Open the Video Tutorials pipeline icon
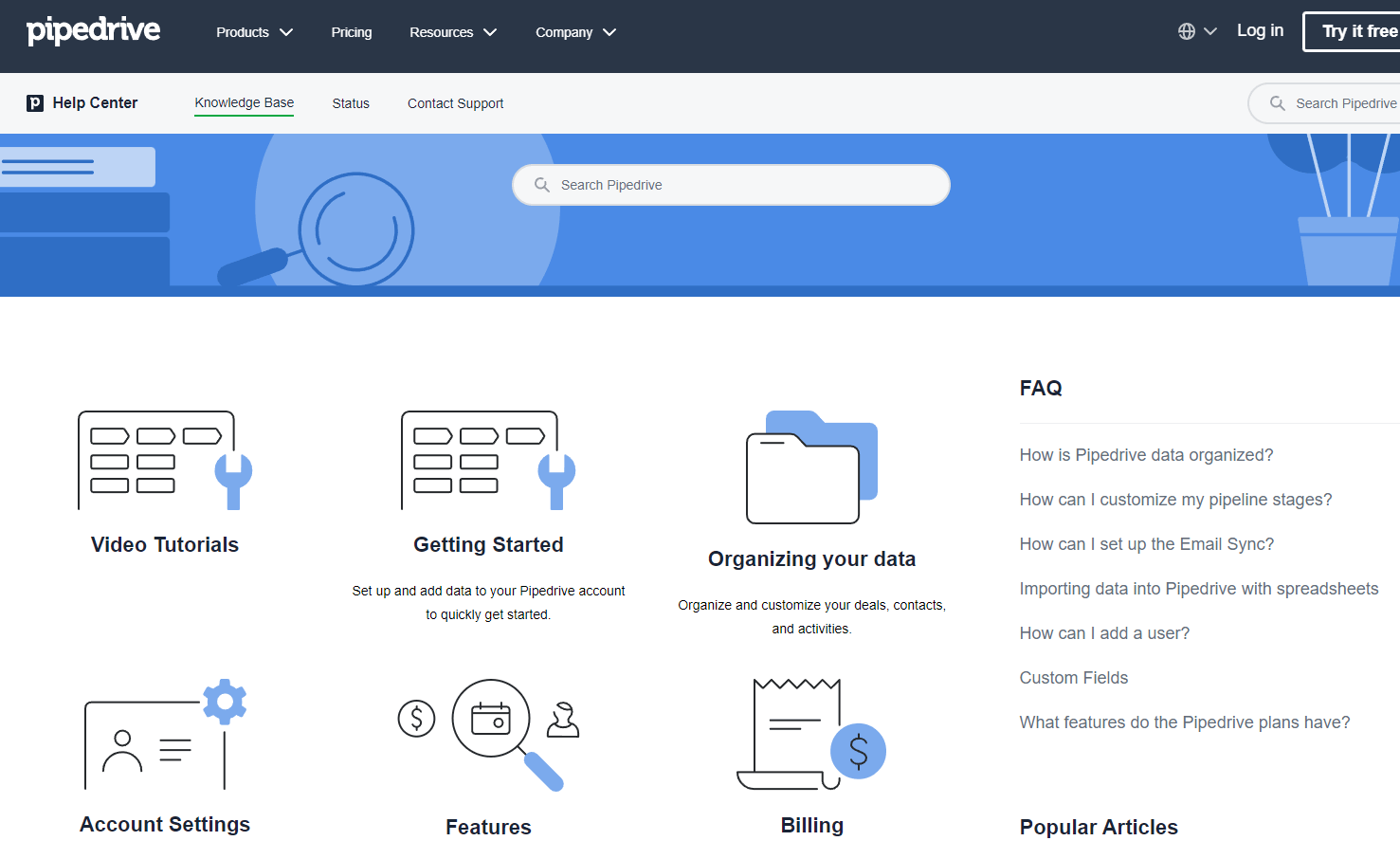 (x=165, y=460)
